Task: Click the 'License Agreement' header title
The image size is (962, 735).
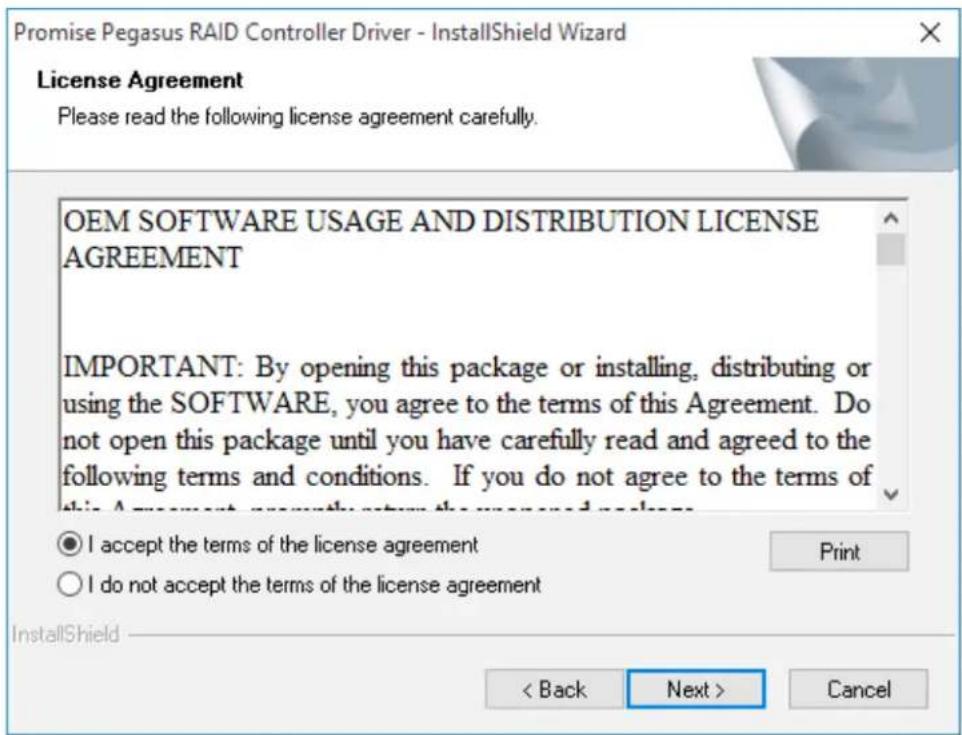Action: coord(140,80)
